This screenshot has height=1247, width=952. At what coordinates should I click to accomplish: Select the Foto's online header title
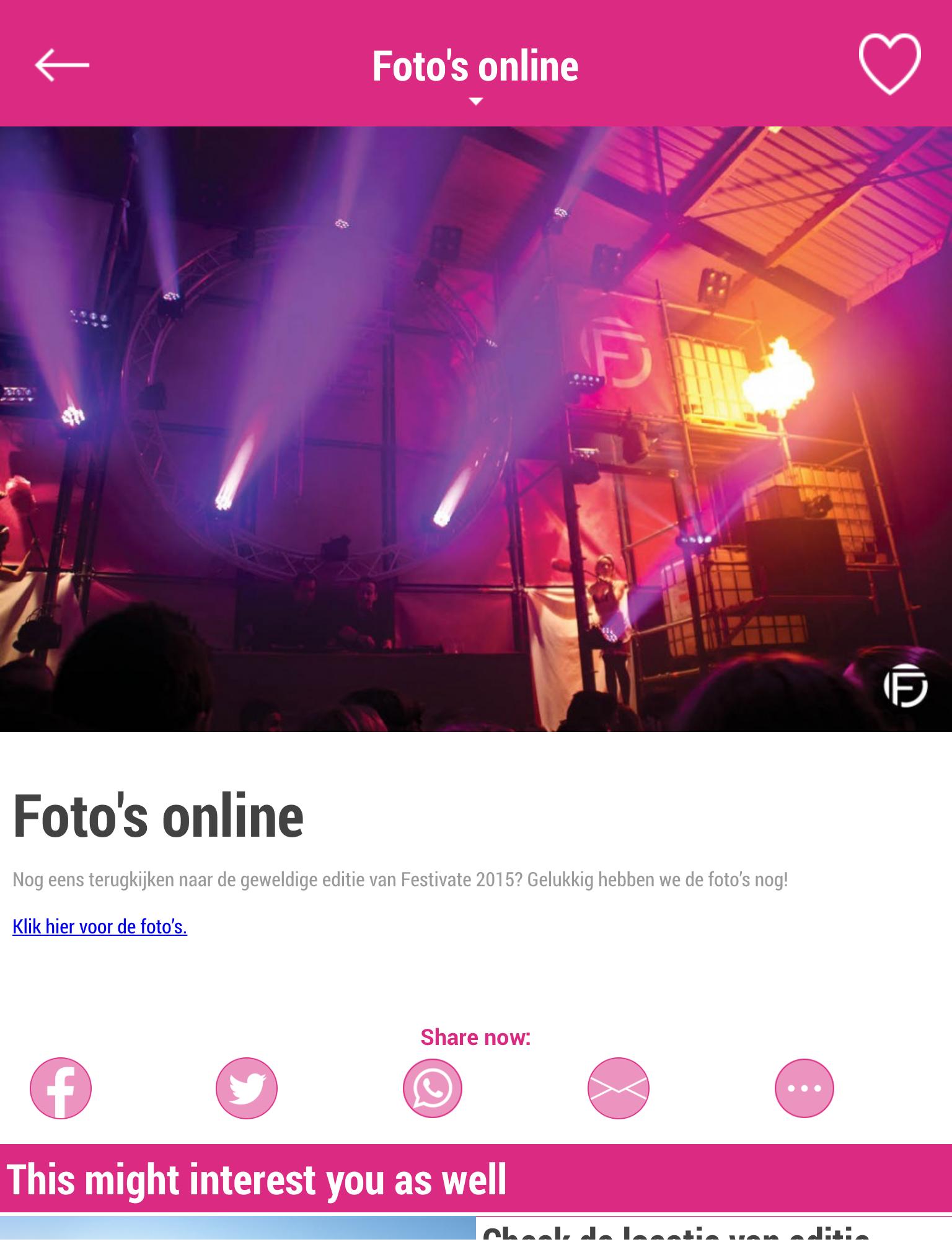point(475,66)
